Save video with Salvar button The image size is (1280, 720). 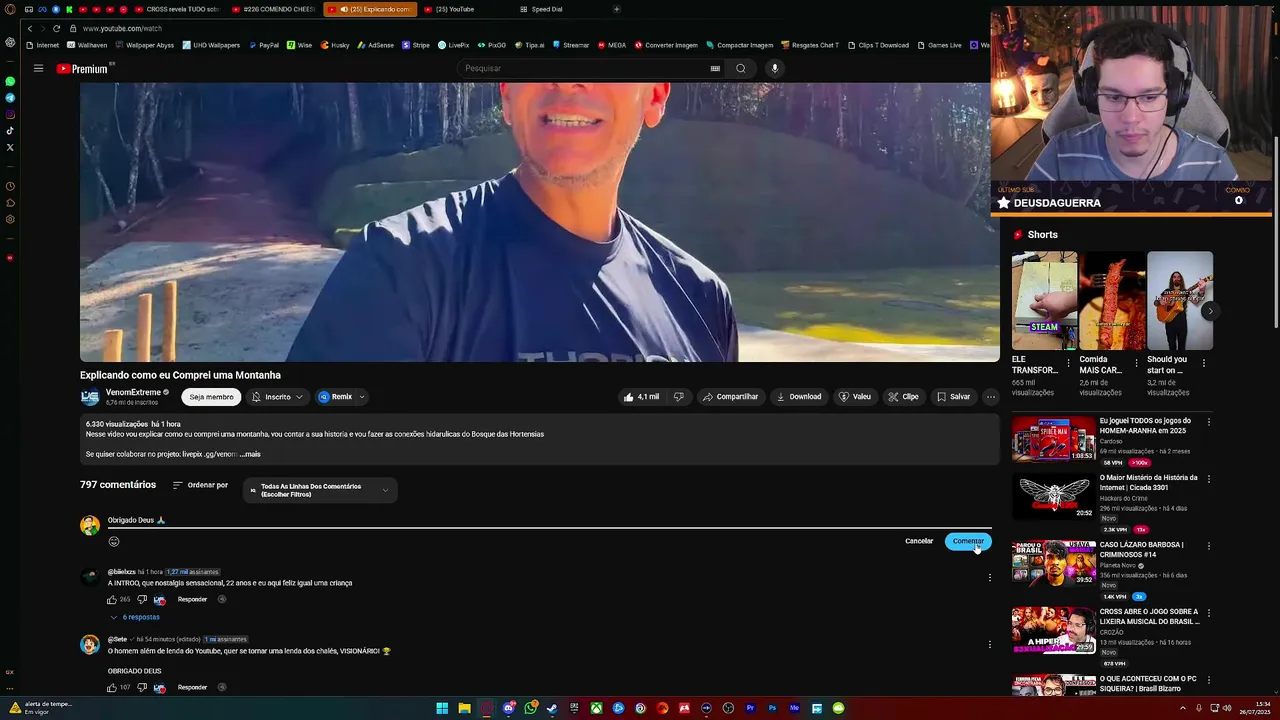pos(953,397)
